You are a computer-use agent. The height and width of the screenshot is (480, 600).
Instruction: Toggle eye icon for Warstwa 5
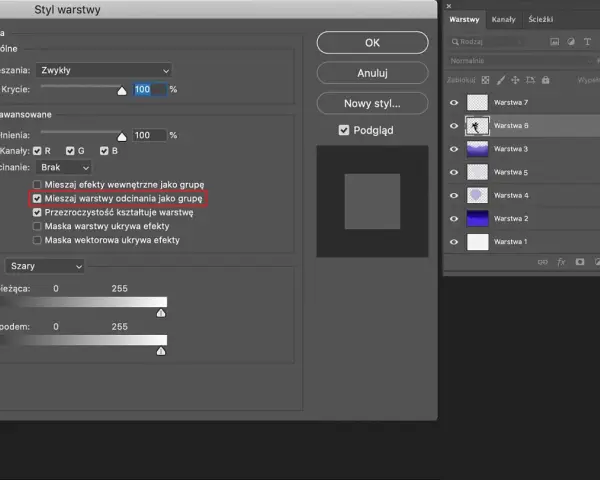pyautogui.click(x=454, y=172)
